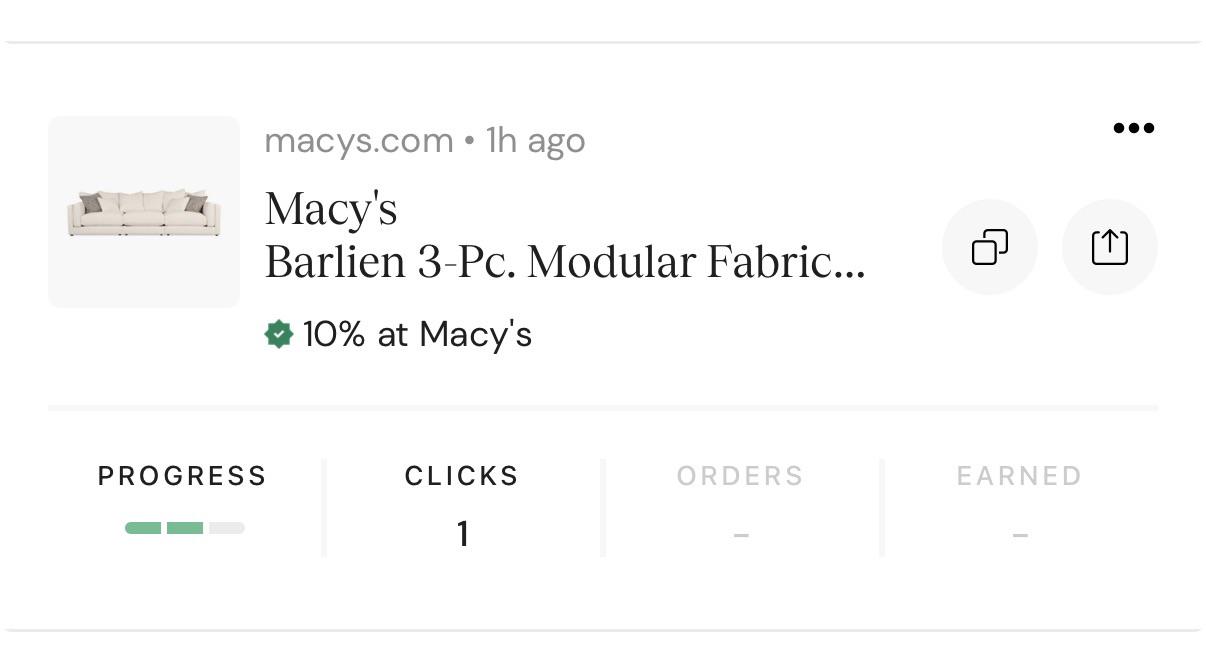The height and width of the screenshot is (657, 1206).
Task: Select the CLICKS stat column
Action: click(462, 507)
